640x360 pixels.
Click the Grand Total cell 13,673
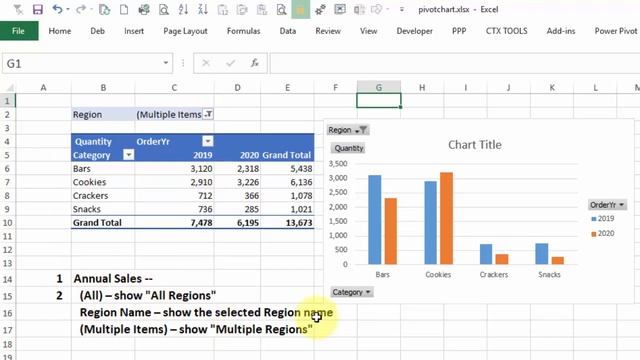point(287,223)
